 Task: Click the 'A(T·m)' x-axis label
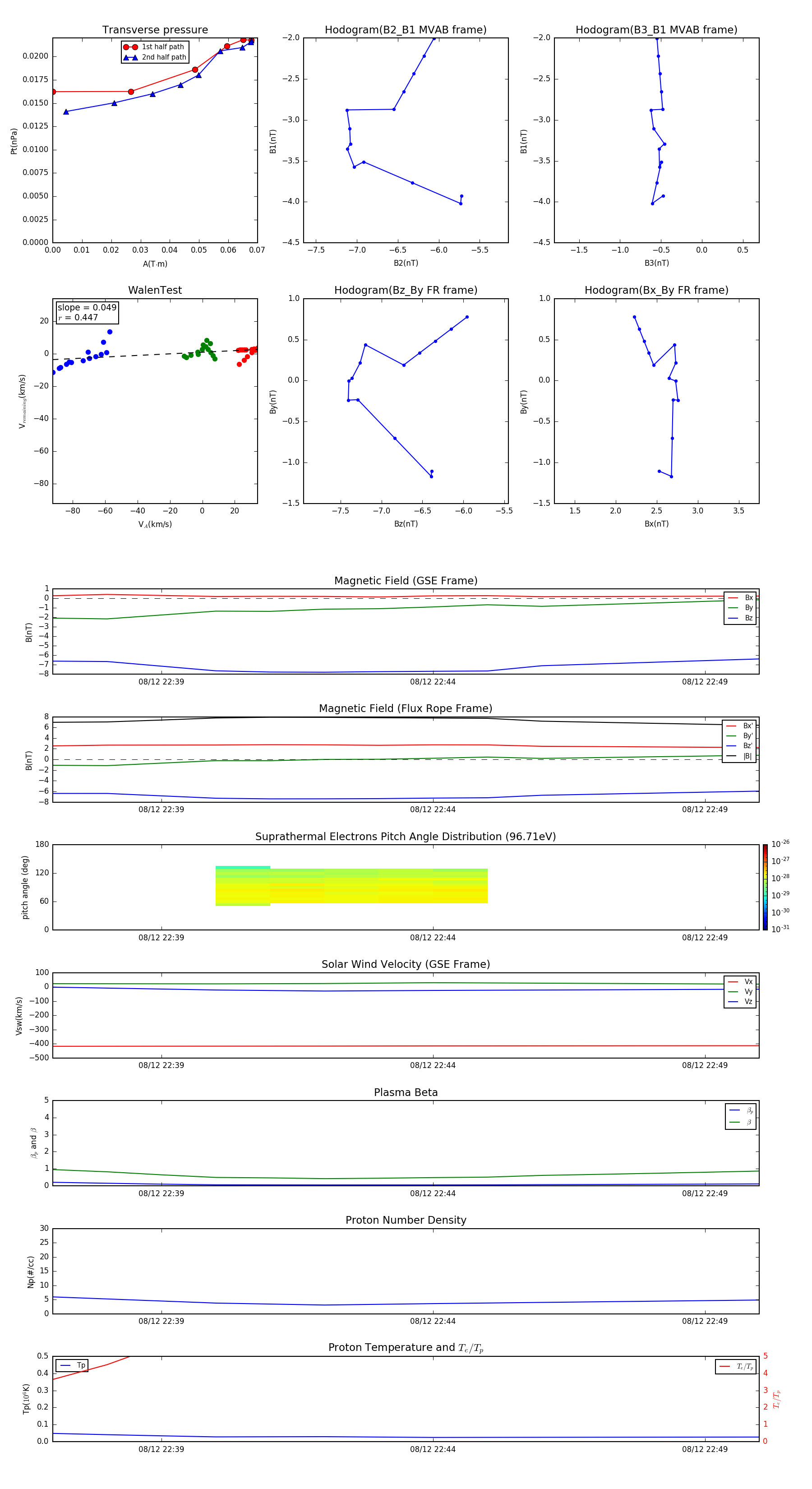pyautogui.click(x=155, y=264)
